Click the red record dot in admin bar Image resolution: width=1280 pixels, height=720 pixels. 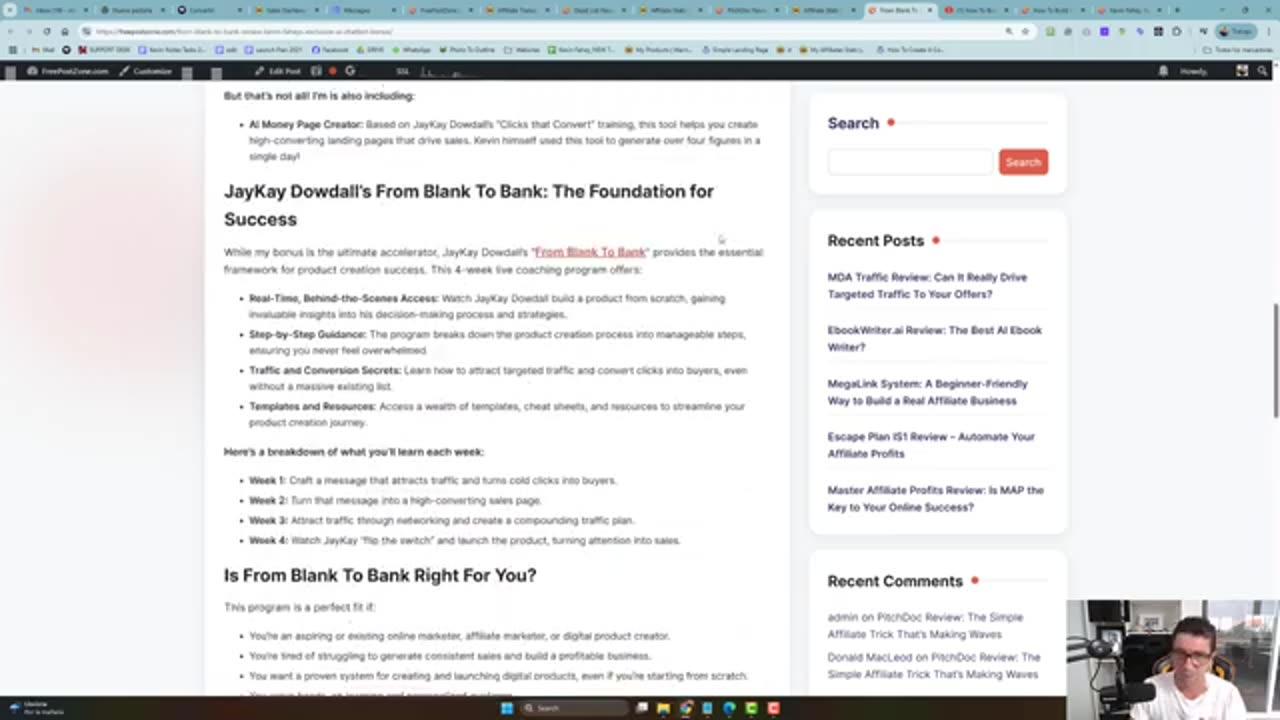tap(333, 71)
